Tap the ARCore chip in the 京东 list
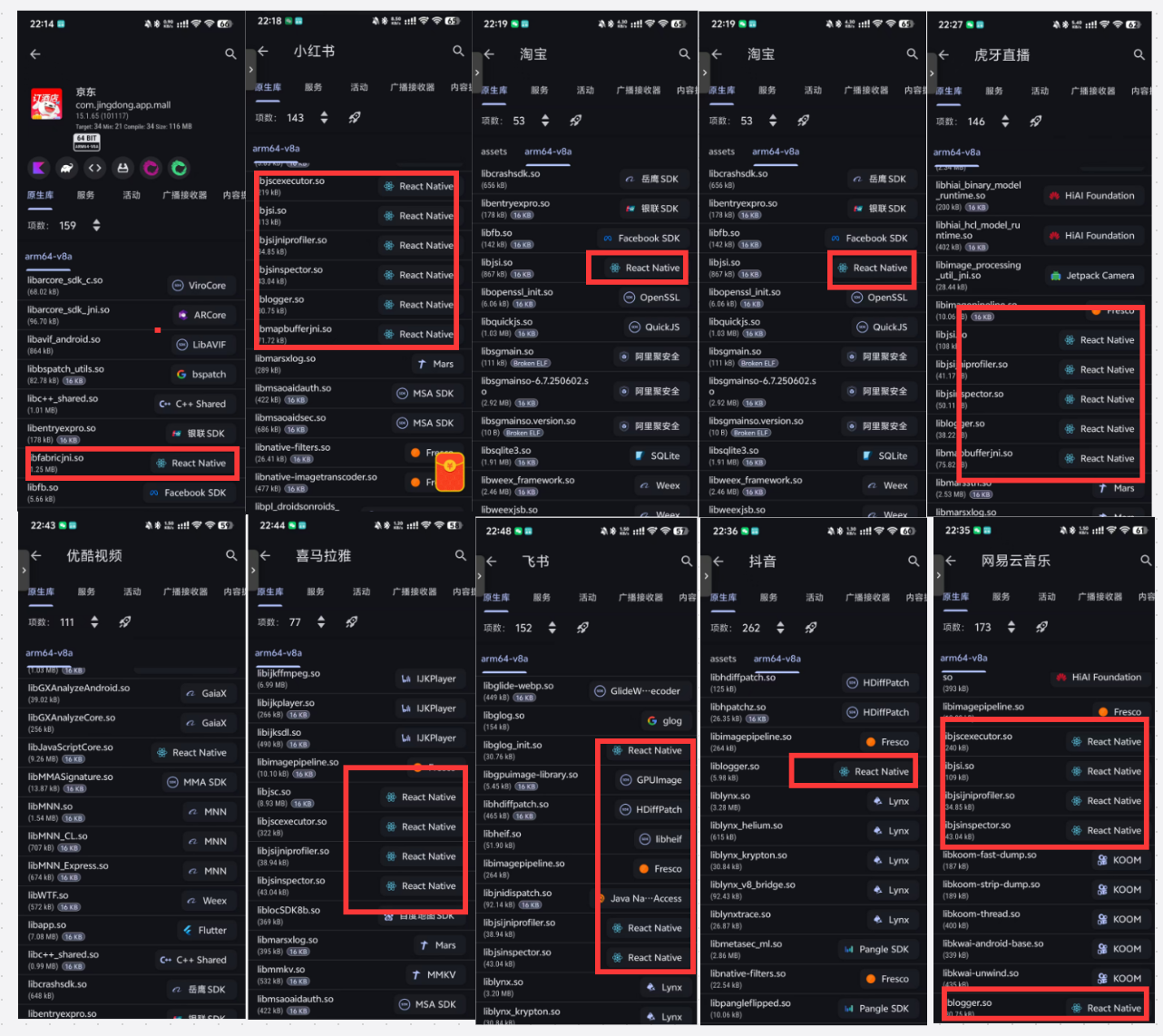This screenshot has width=1163, height=1036. click(x=202, y=315)
